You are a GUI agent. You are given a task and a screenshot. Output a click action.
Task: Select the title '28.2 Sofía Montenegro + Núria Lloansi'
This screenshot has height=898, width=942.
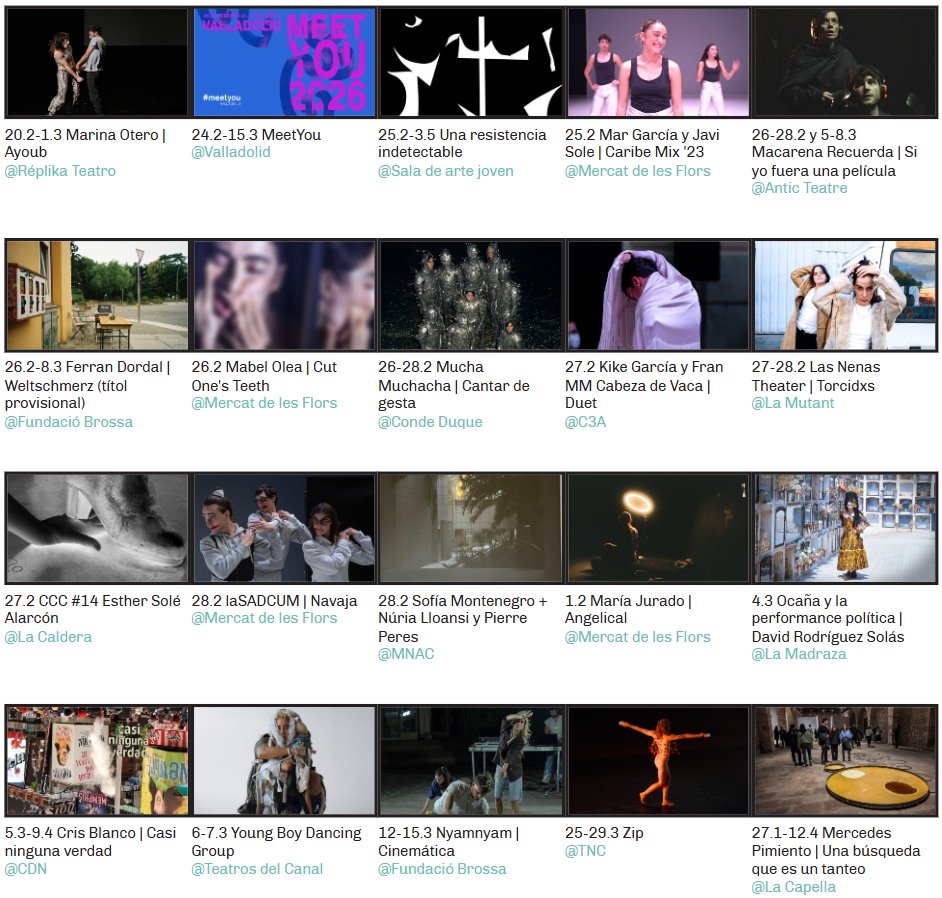coord(463,619)
